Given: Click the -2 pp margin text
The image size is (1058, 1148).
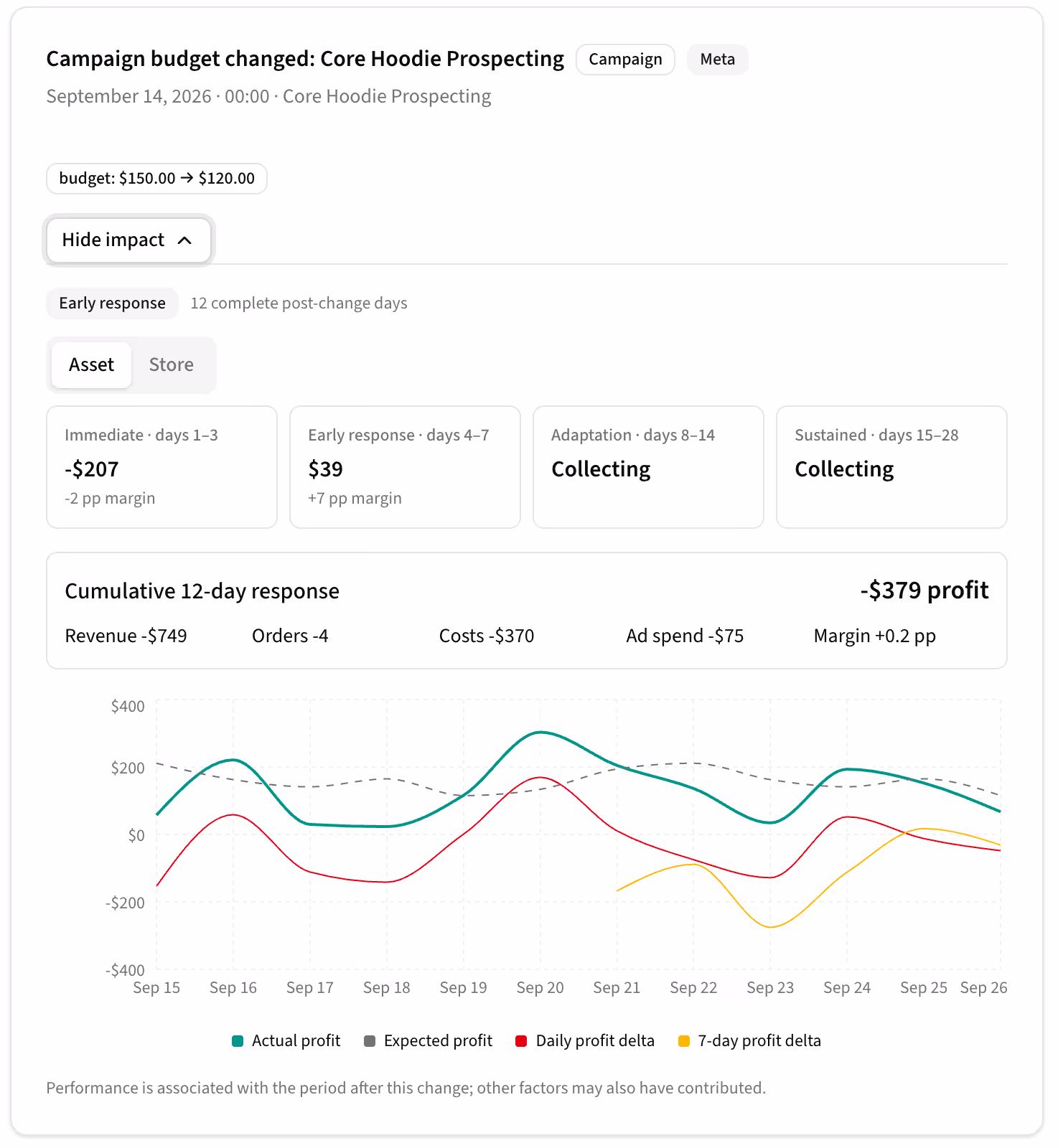Looking at the screenshot, I should (x=110, y=499).
